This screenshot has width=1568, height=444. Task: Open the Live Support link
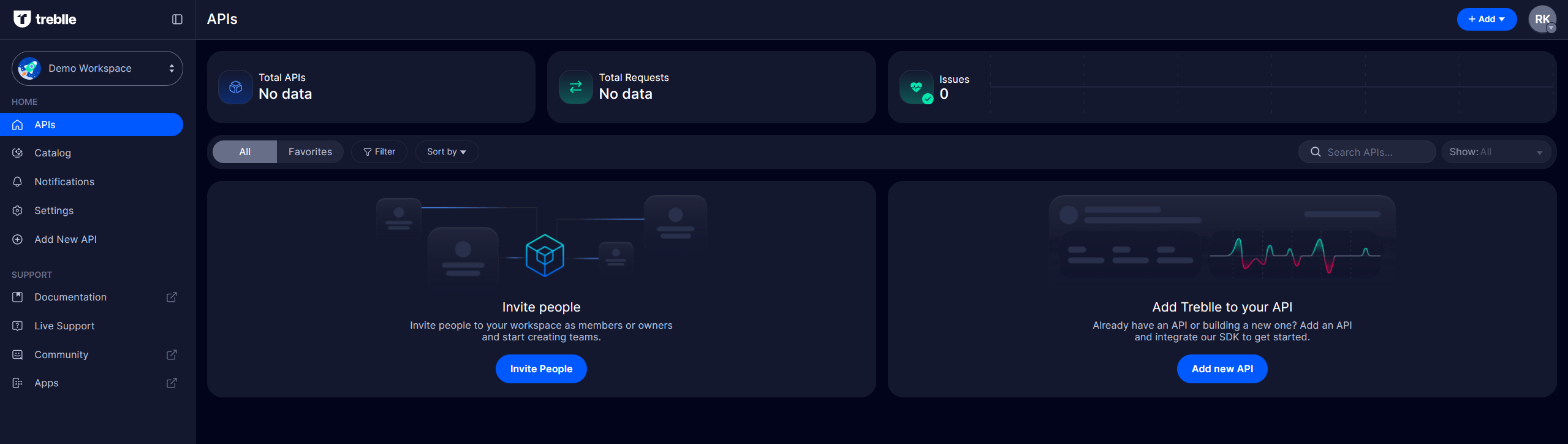pyautogui.click(x=92, y=326)
